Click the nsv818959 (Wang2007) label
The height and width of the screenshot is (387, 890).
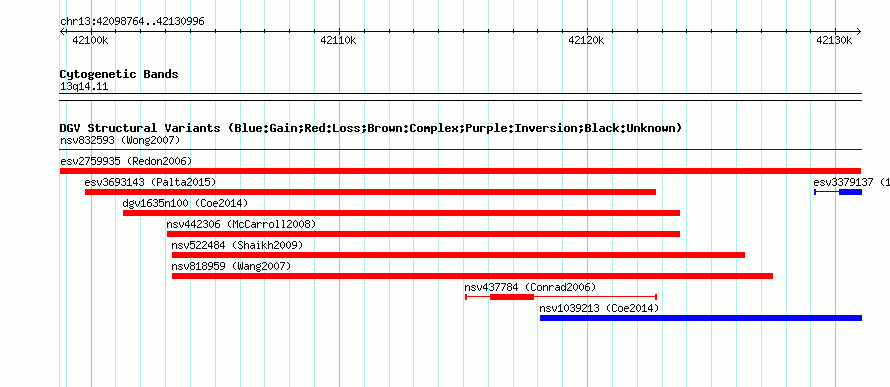[x=231, y=266]
